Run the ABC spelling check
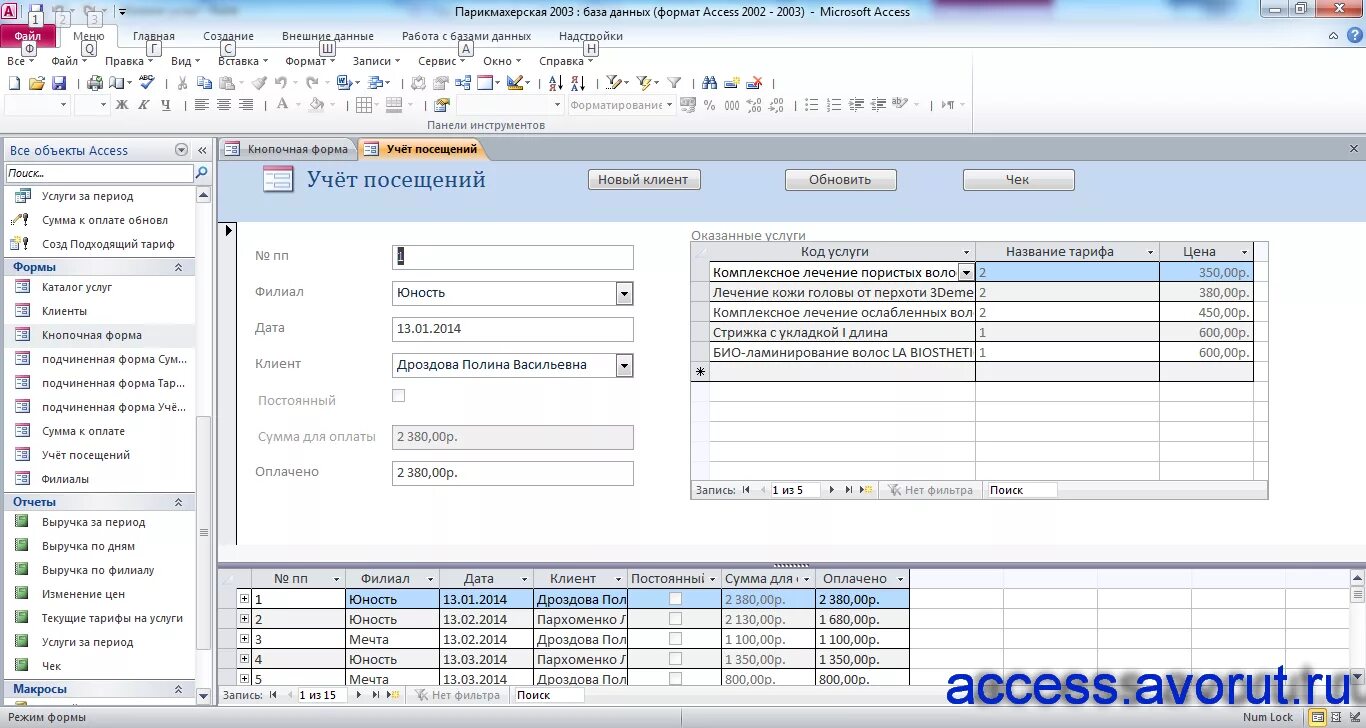The height and width of the screenshot is (728, 1366). (x=147, y=83)
